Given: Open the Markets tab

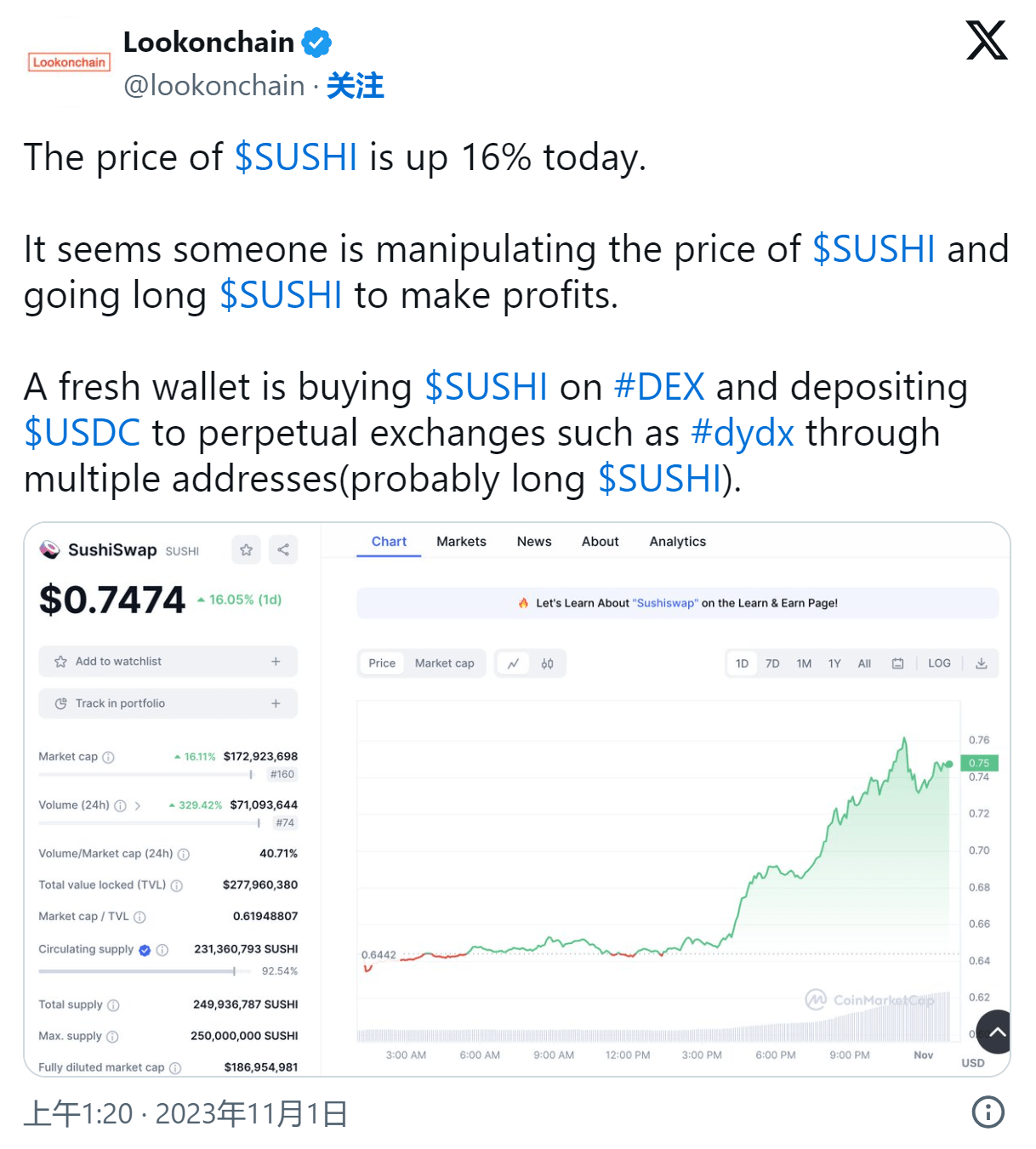Looking at the screenshot, I should click(x=461, y=542).
